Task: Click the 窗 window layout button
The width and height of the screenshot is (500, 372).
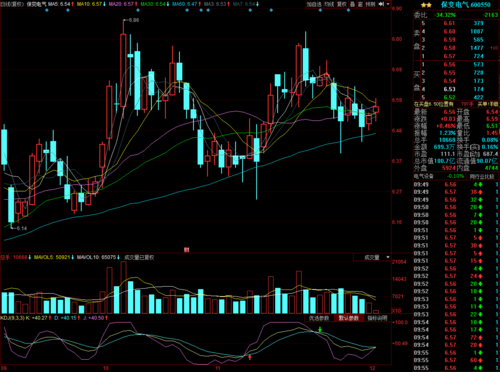Action: click(x=361, y=4)
